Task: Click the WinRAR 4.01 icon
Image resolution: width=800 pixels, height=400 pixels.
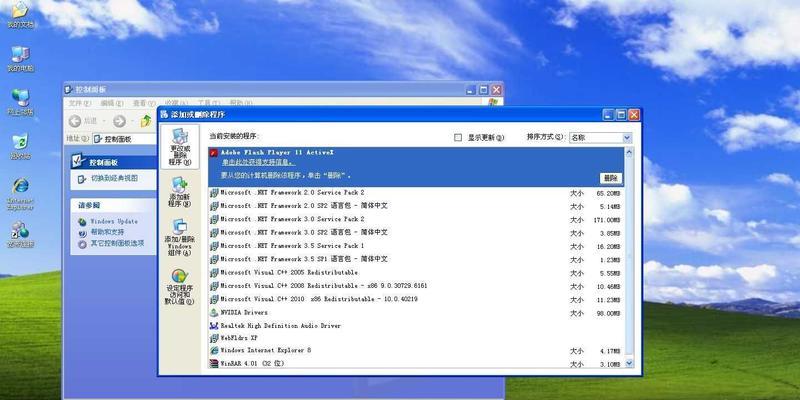Action: point(214,363)
